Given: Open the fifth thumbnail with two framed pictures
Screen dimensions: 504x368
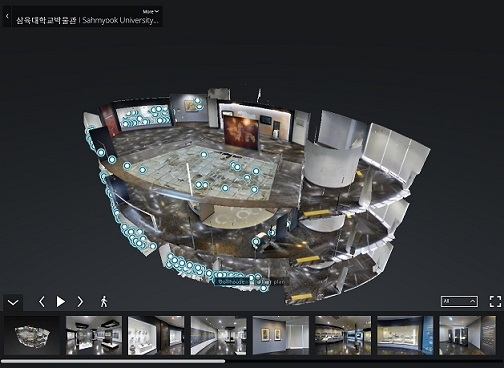Looking at the screenshot, I should 281,335.
